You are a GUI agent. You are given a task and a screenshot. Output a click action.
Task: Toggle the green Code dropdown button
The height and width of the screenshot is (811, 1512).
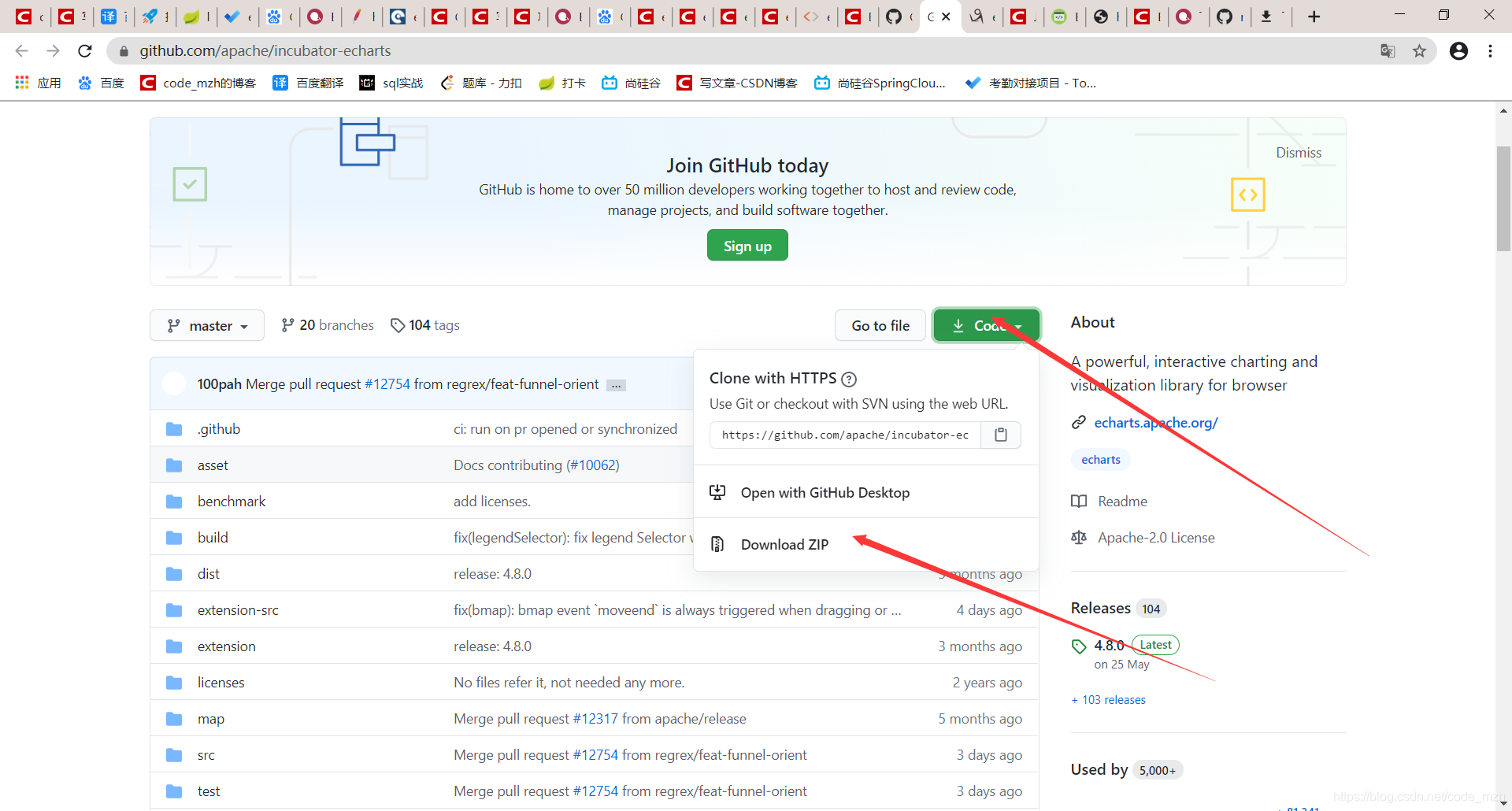coord(986,325)
